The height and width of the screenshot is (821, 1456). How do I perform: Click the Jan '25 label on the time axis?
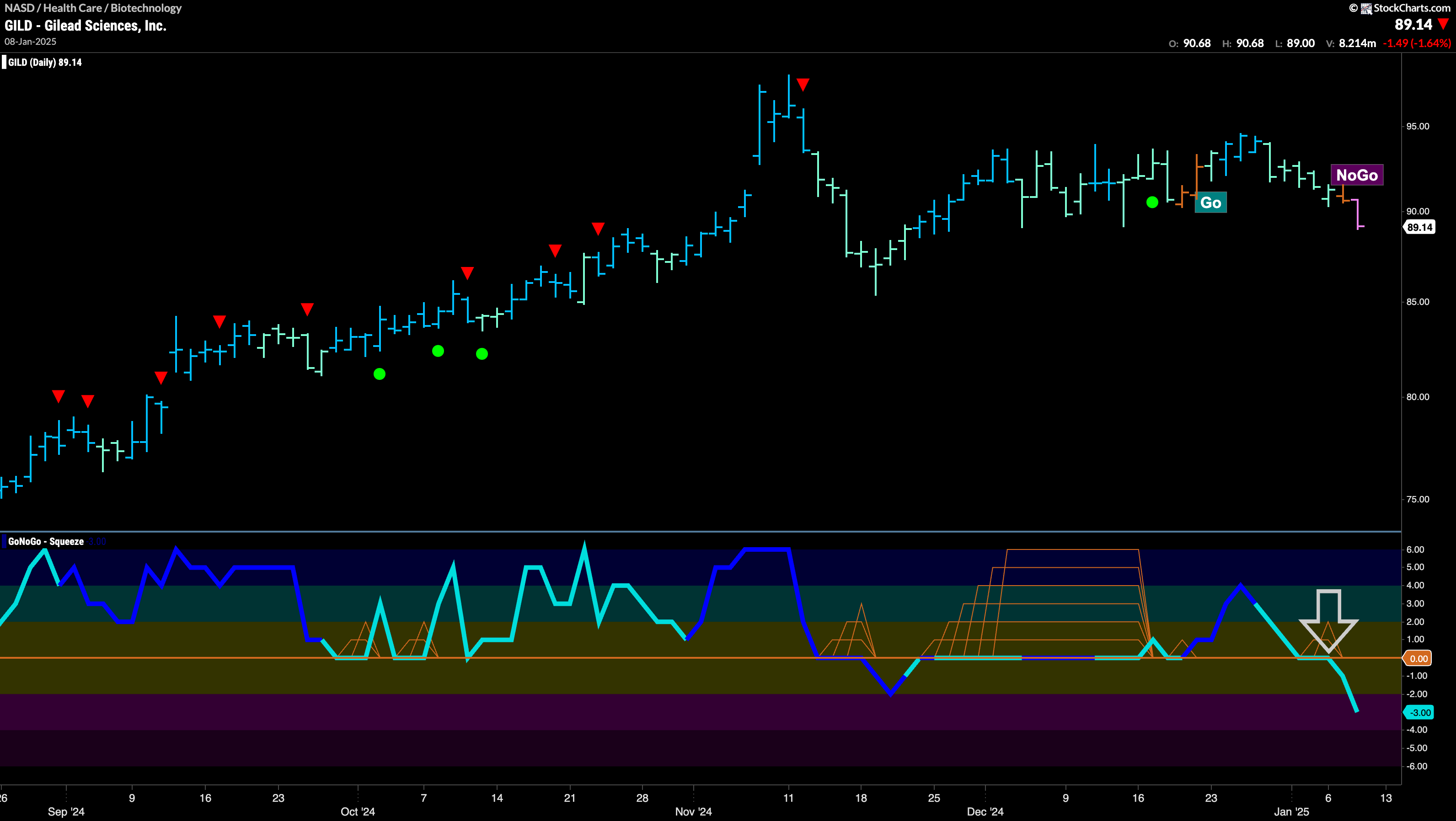tap(1291, 811)
